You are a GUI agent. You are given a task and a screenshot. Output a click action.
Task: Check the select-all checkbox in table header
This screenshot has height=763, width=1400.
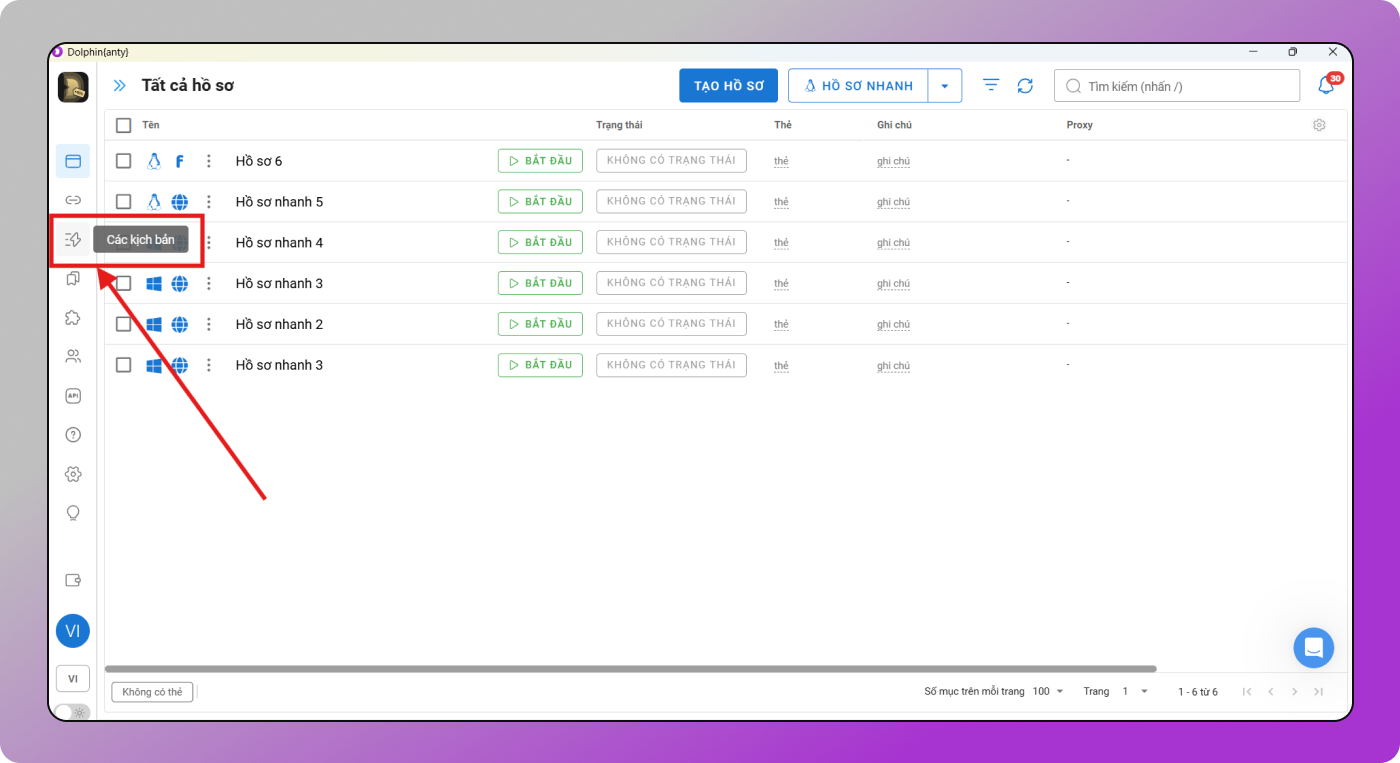123,125
